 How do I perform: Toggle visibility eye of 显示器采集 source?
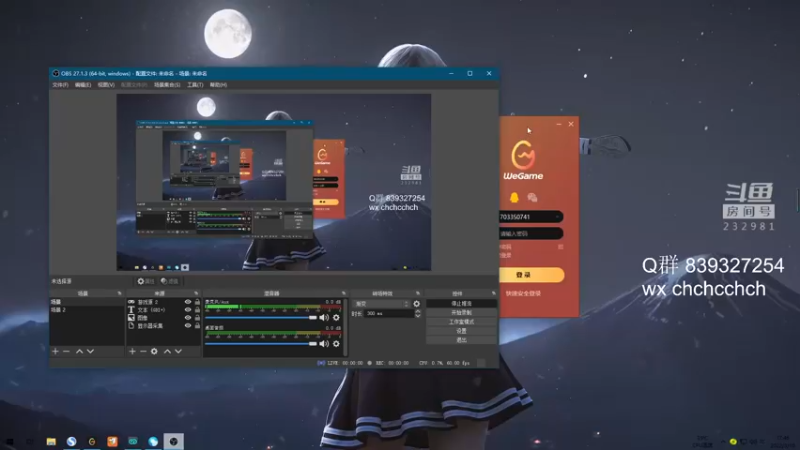[188, 326]
